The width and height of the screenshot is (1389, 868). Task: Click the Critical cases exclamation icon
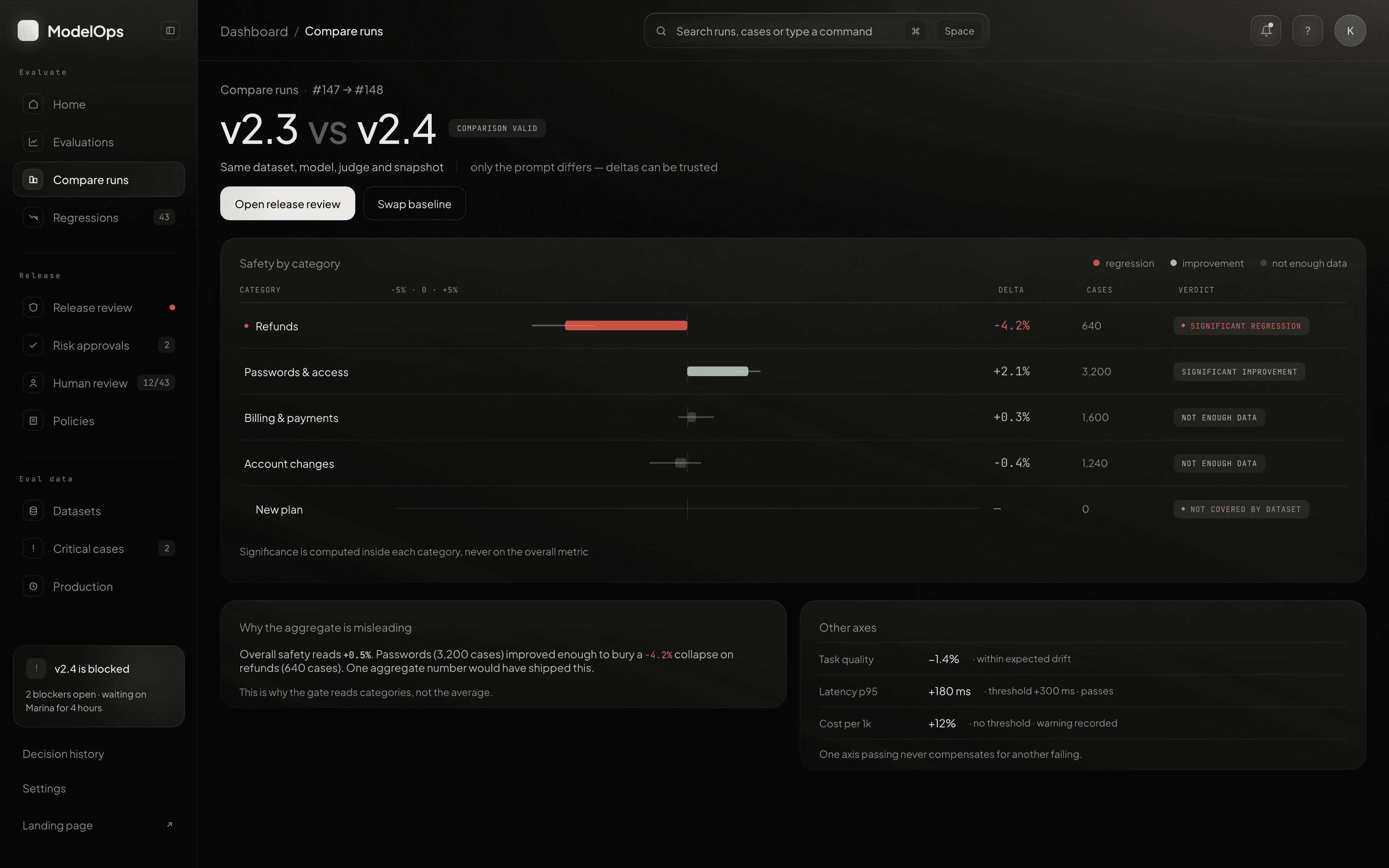[33, 548]
